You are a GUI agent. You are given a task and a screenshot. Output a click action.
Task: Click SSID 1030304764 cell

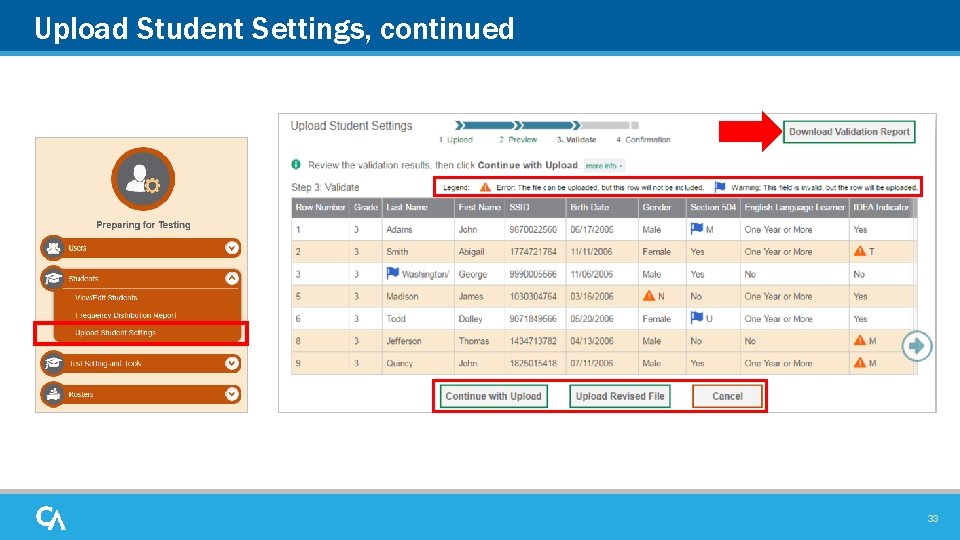(533, 296)
